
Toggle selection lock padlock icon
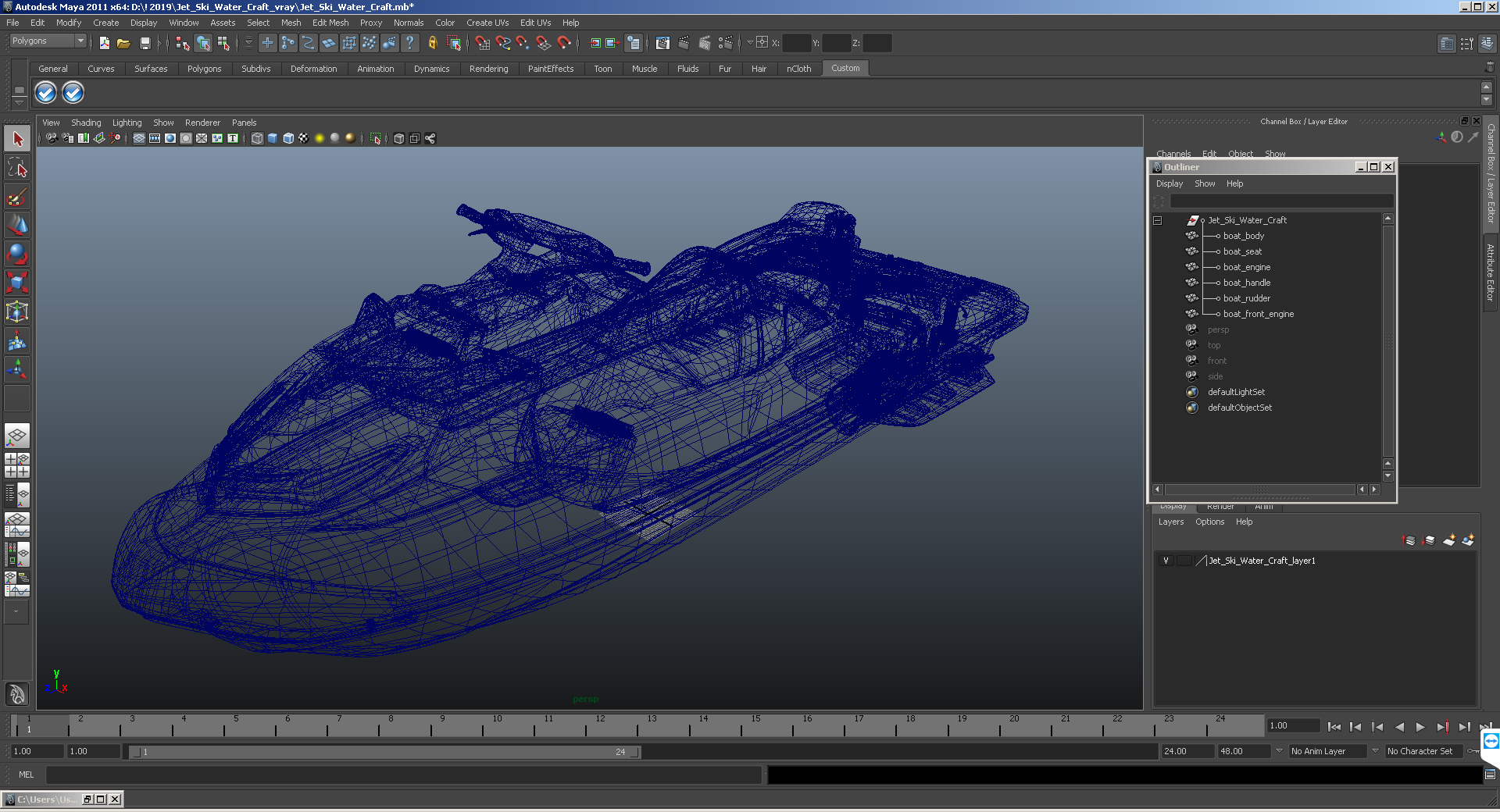coord(432,43)
